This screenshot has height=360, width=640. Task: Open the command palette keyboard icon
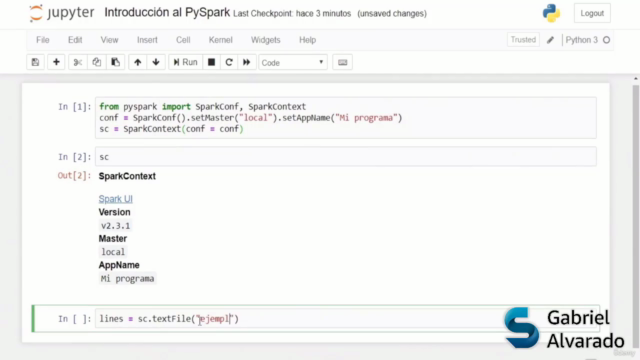click(342, 62)
